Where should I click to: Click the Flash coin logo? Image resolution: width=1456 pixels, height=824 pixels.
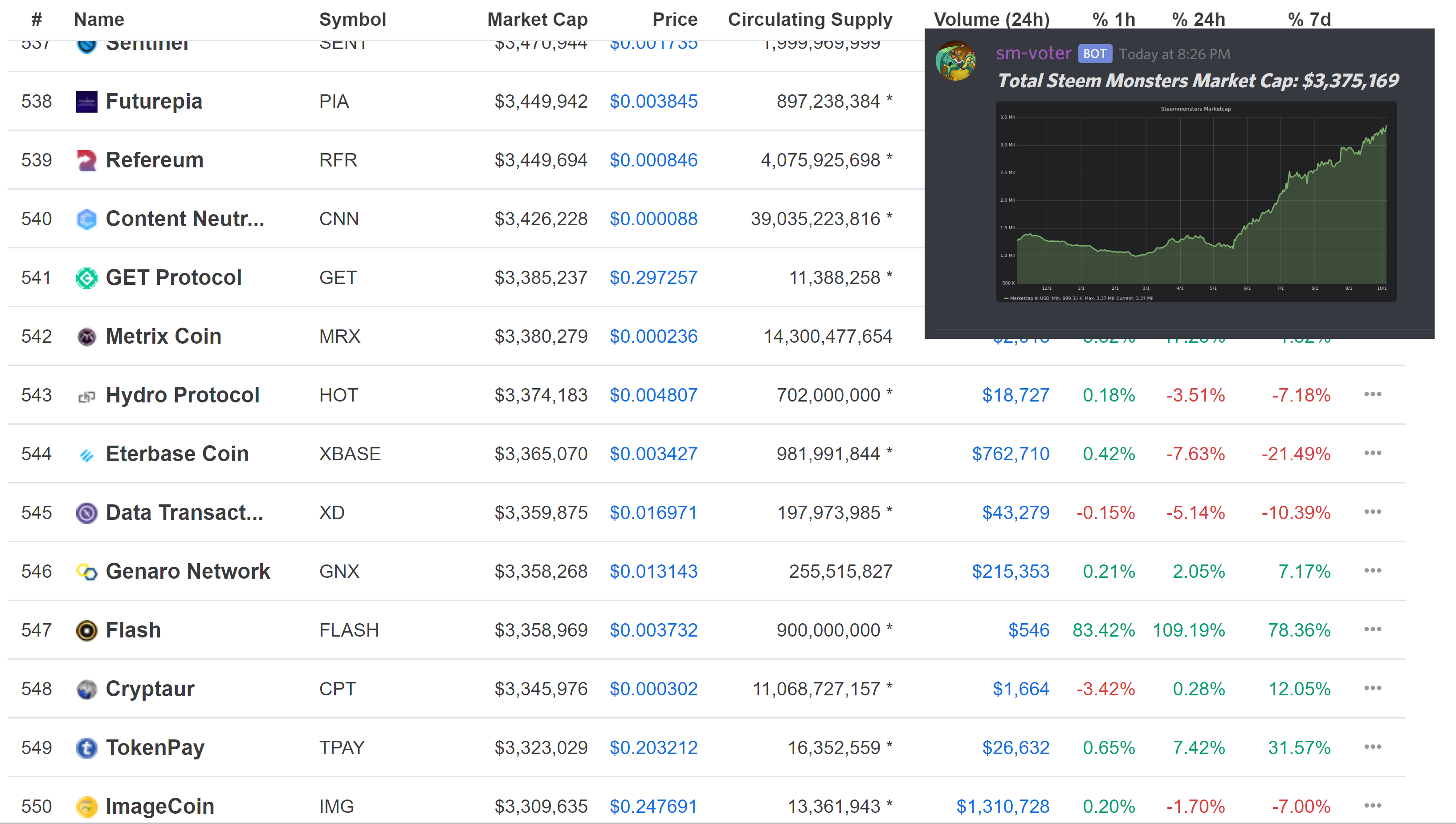[x=86, y=630]
